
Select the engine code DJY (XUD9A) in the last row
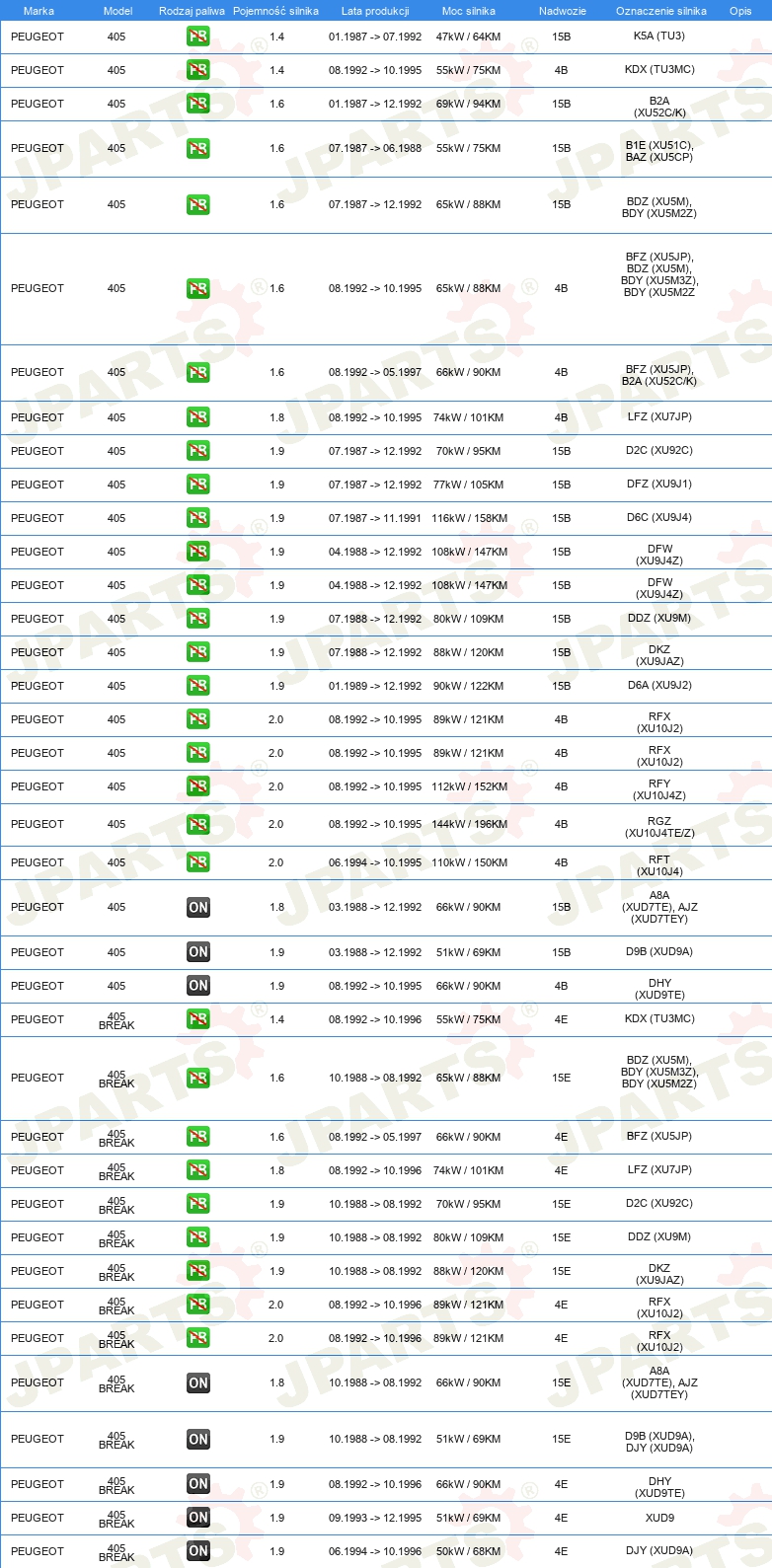click(659, 1550)
